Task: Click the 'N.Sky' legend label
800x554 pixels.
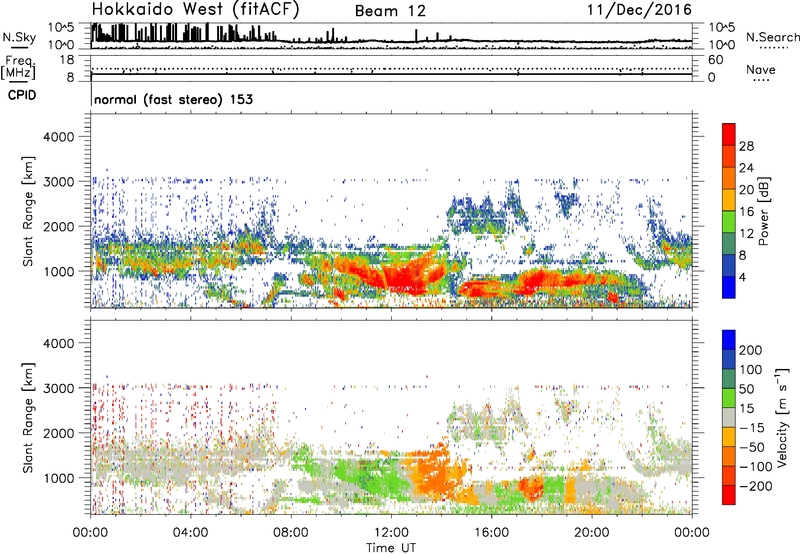Action: 19,37
